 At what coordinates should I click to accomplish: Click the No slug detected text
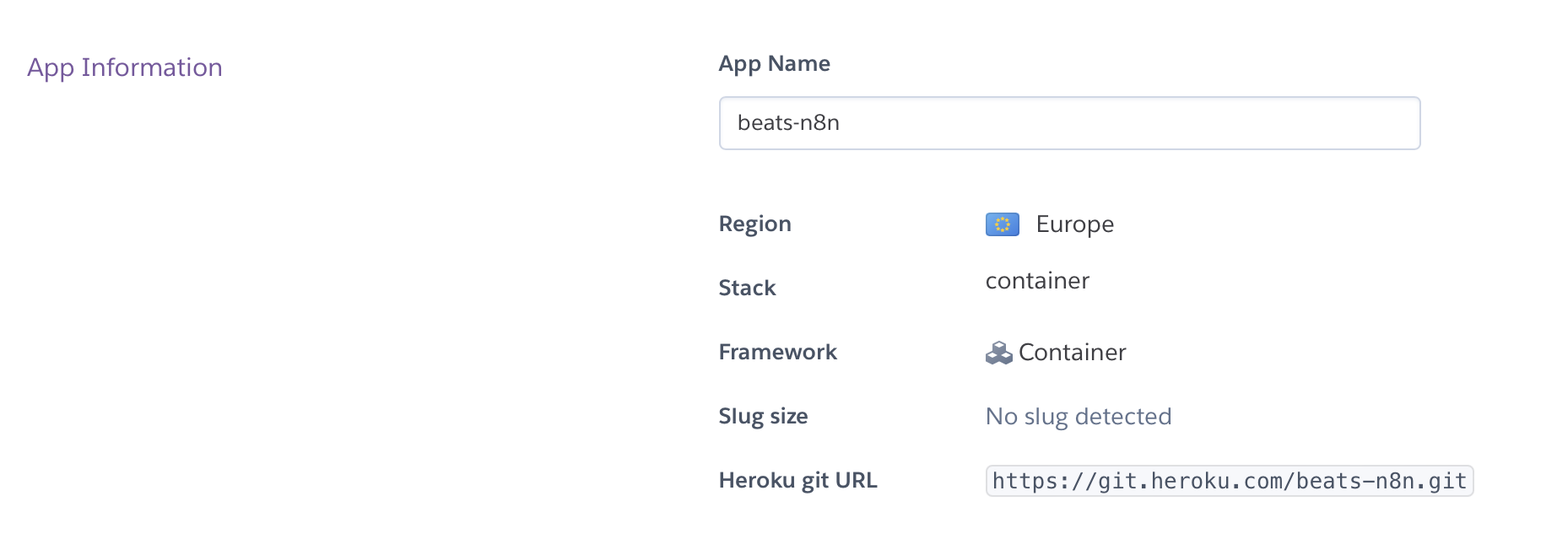click(x=1078, y=417)
